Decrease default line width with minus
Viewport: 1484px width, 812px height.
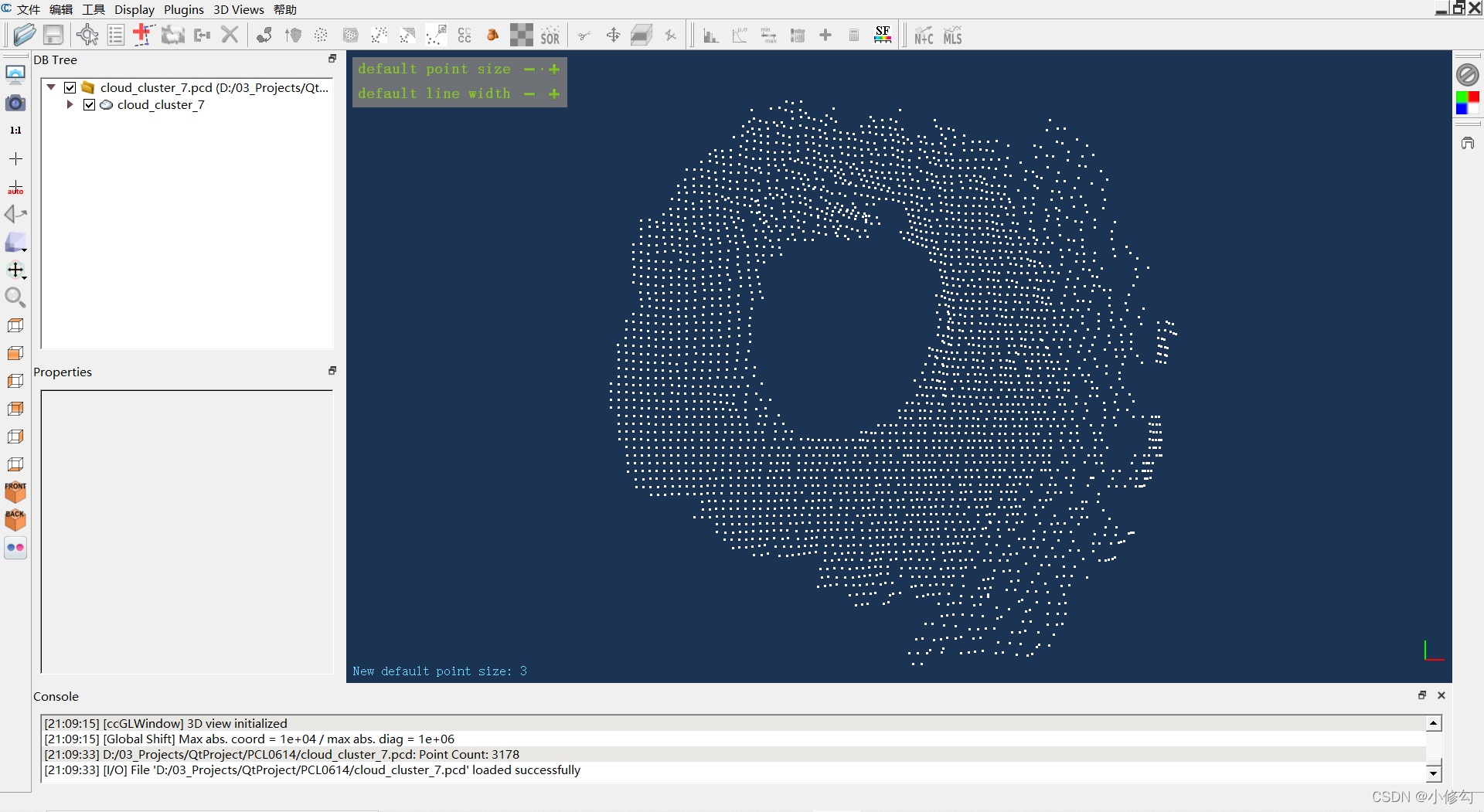pos(529,94)
